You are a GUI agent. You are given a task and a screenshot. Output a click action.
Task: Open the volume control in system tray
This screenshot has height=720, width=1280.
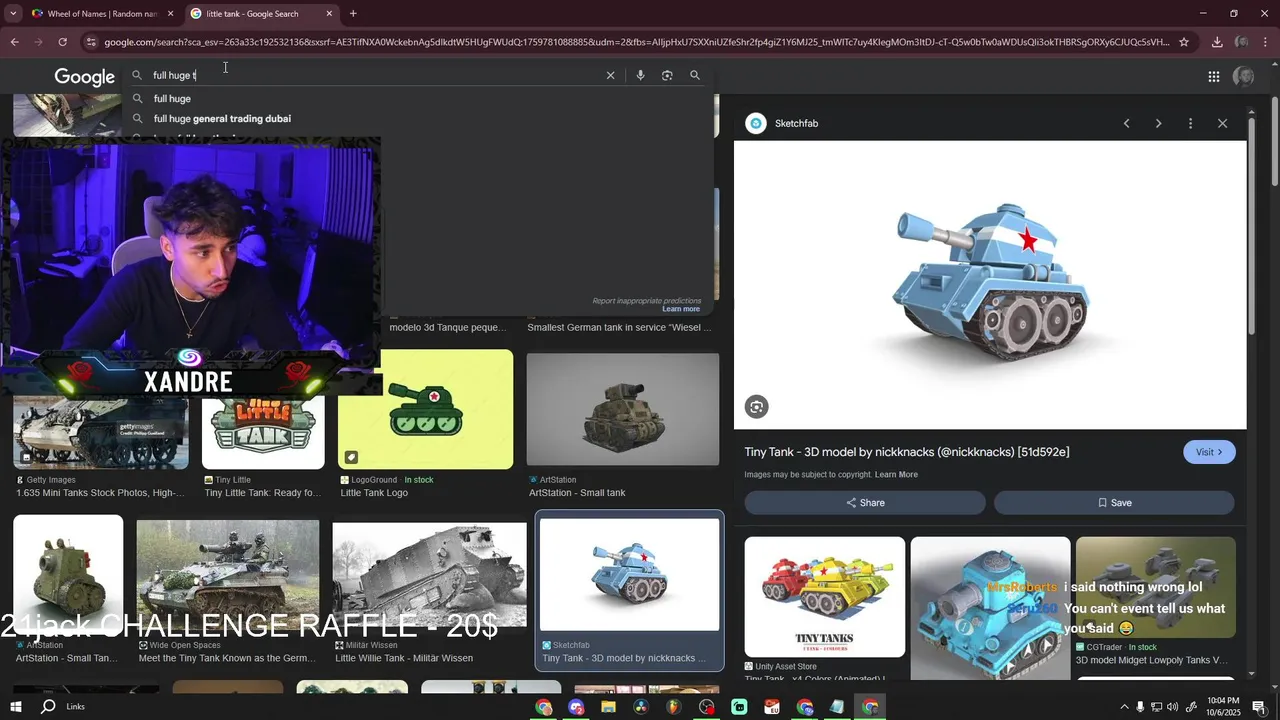coord(1173,707)
